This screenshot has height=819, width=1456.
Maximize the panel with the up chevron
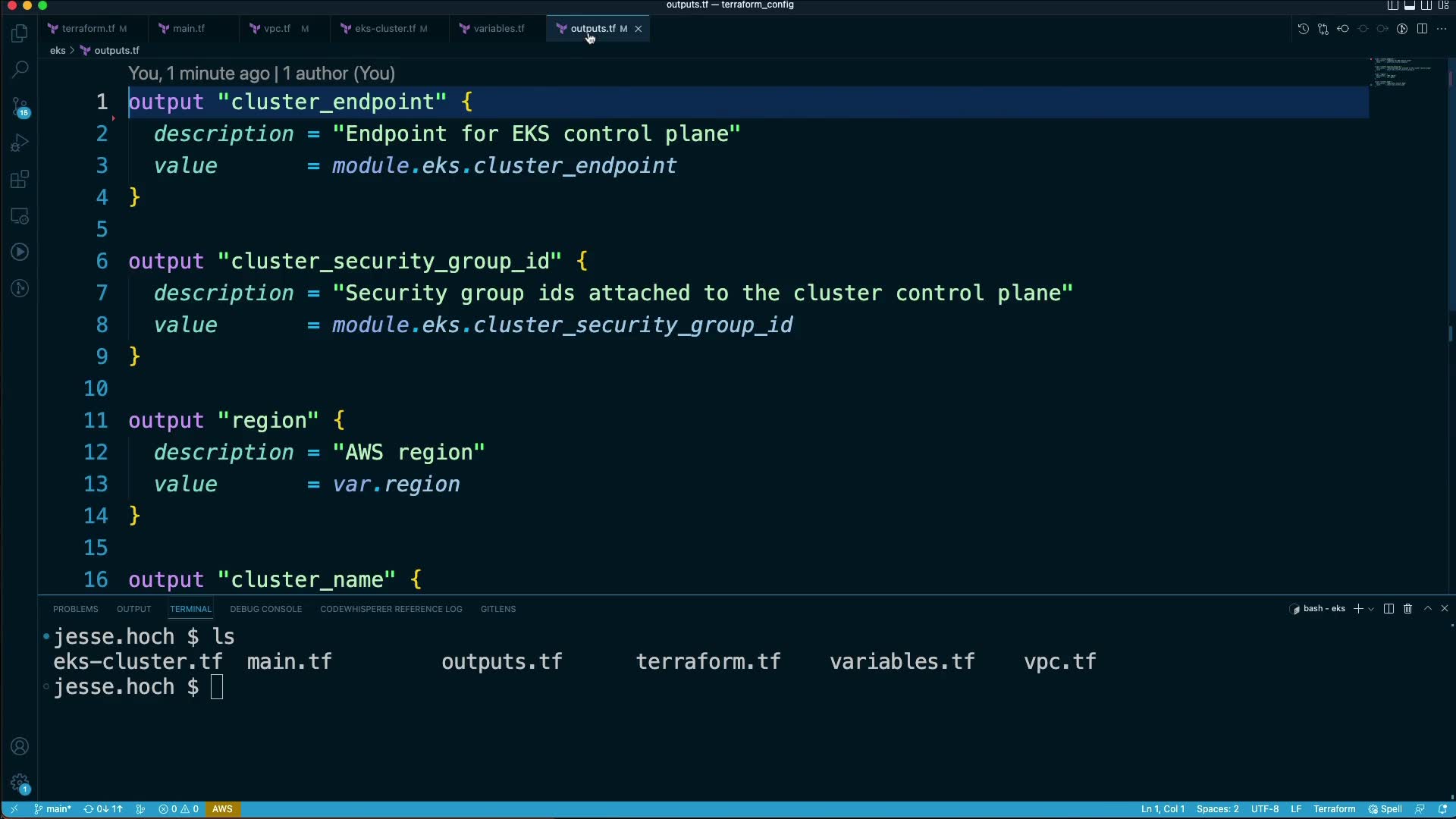tap(1428, 609)
